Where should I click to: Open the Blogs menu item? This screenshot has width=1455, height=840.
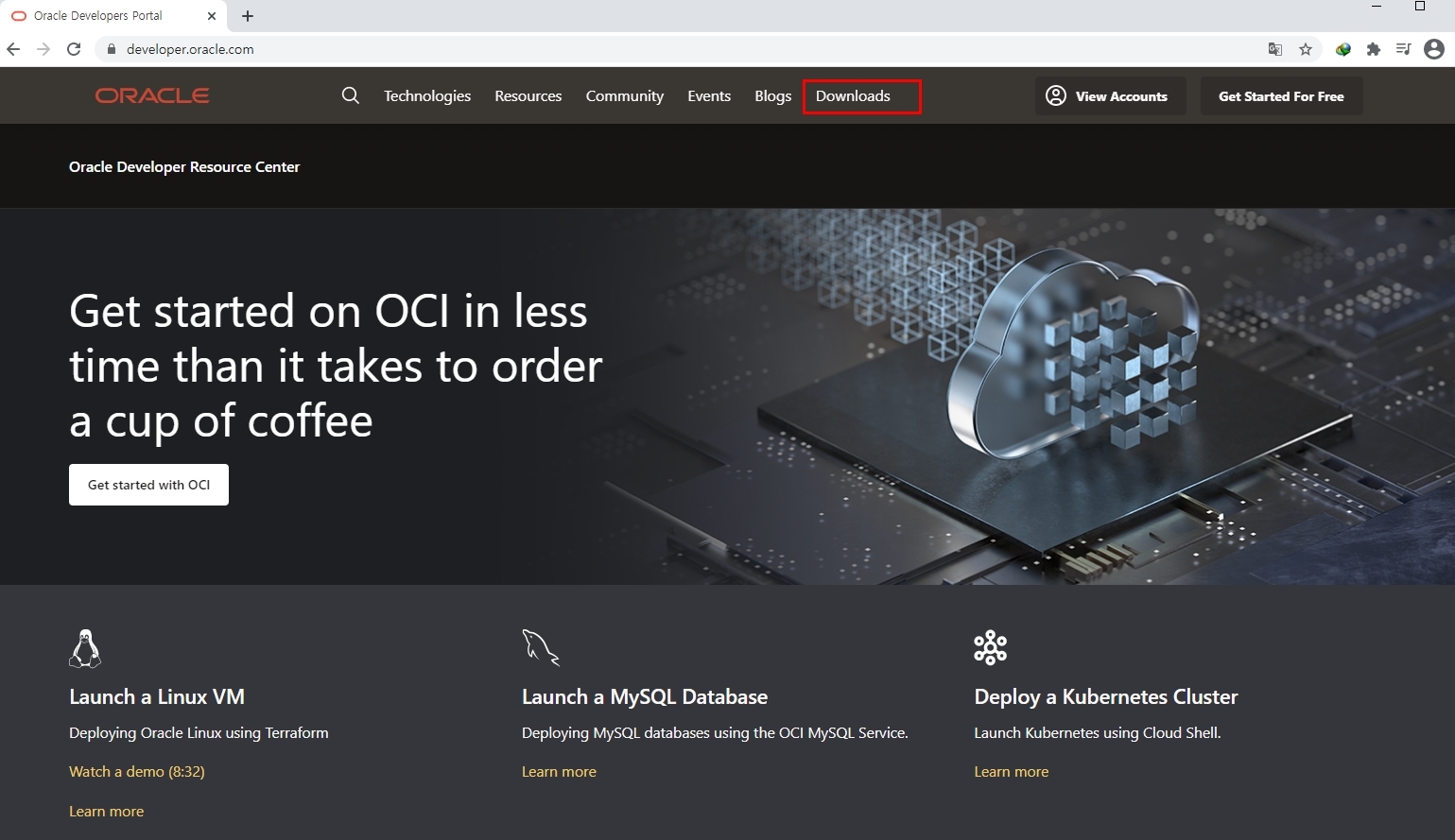click(x=773, y=96)
